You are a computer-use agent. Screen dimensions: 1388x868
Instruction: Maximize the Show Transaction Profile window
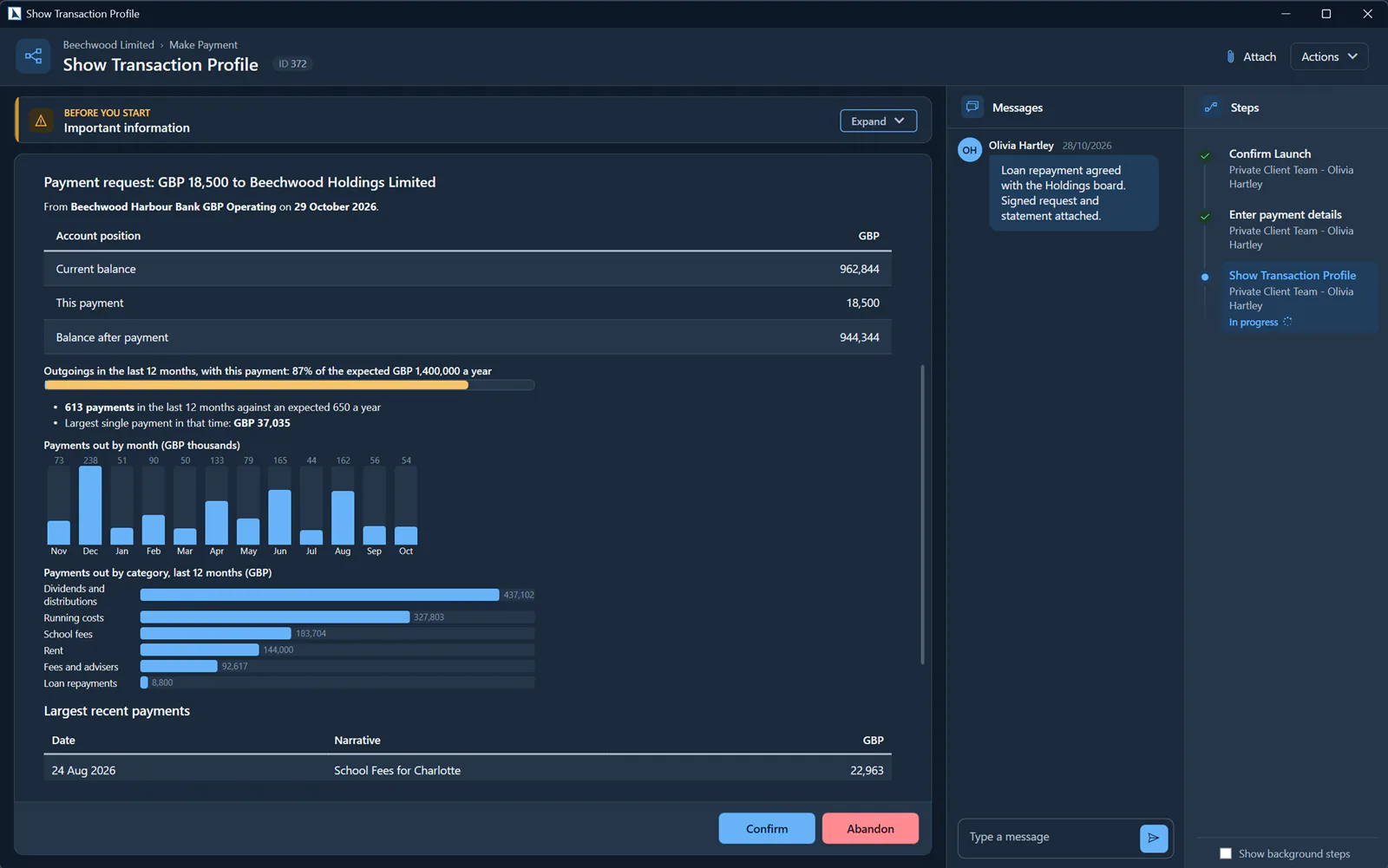[x=1326, y=13]
